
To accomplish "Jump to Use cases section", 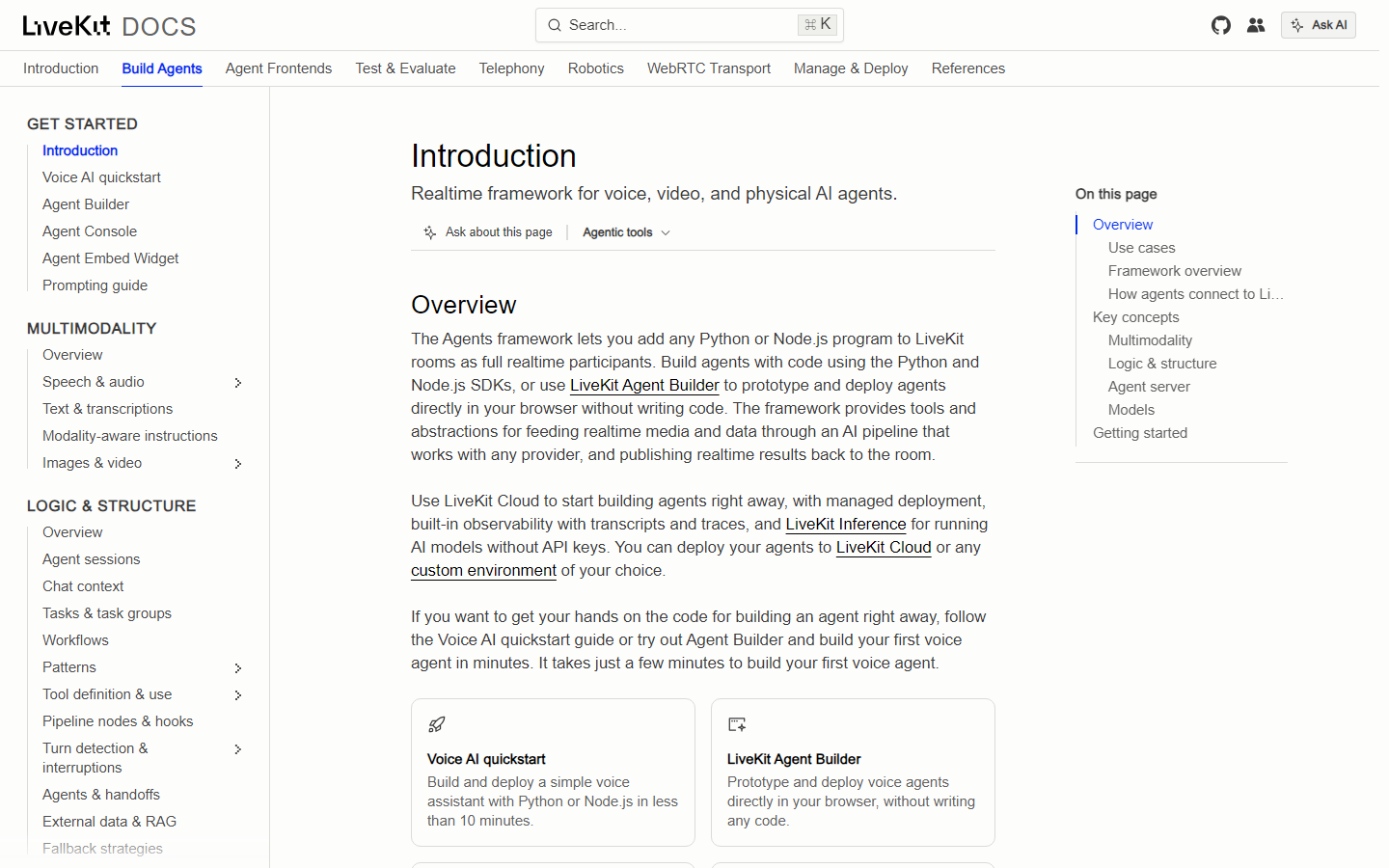I will tap(1141, 248).
